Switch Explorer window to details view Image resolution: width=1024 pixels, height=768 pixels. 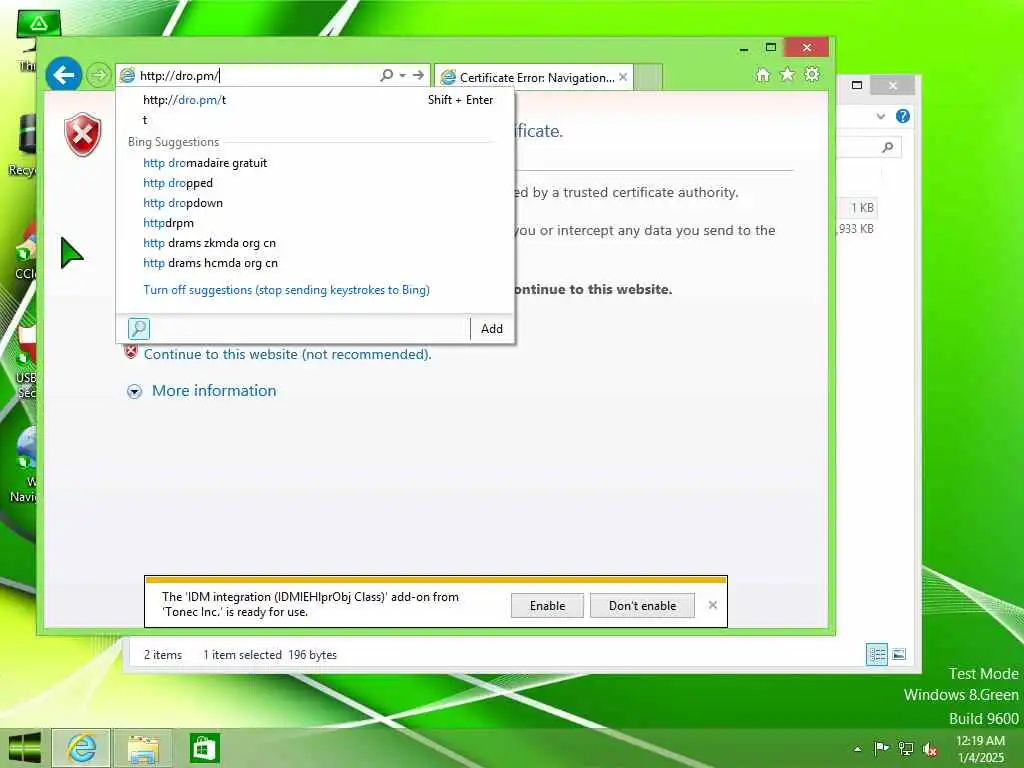[x=876, y=654]
